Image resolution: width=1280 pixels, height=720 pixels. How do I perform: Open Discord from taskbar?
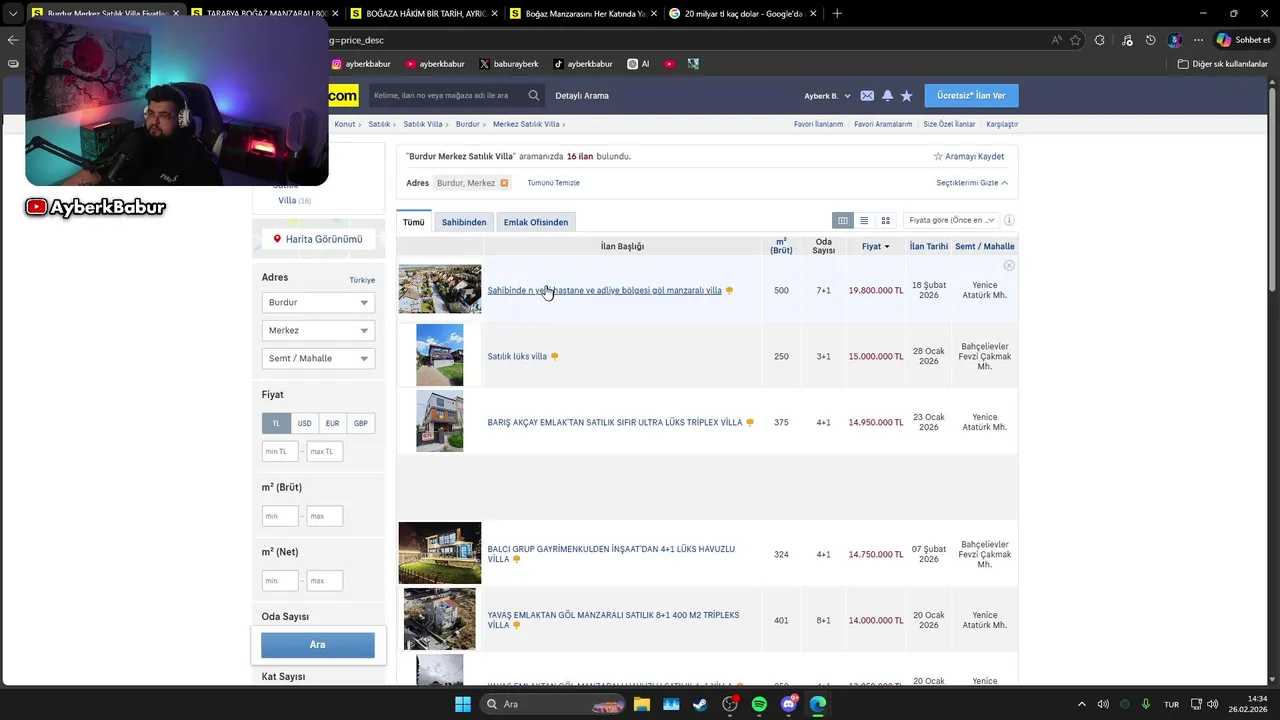[789, 704]
